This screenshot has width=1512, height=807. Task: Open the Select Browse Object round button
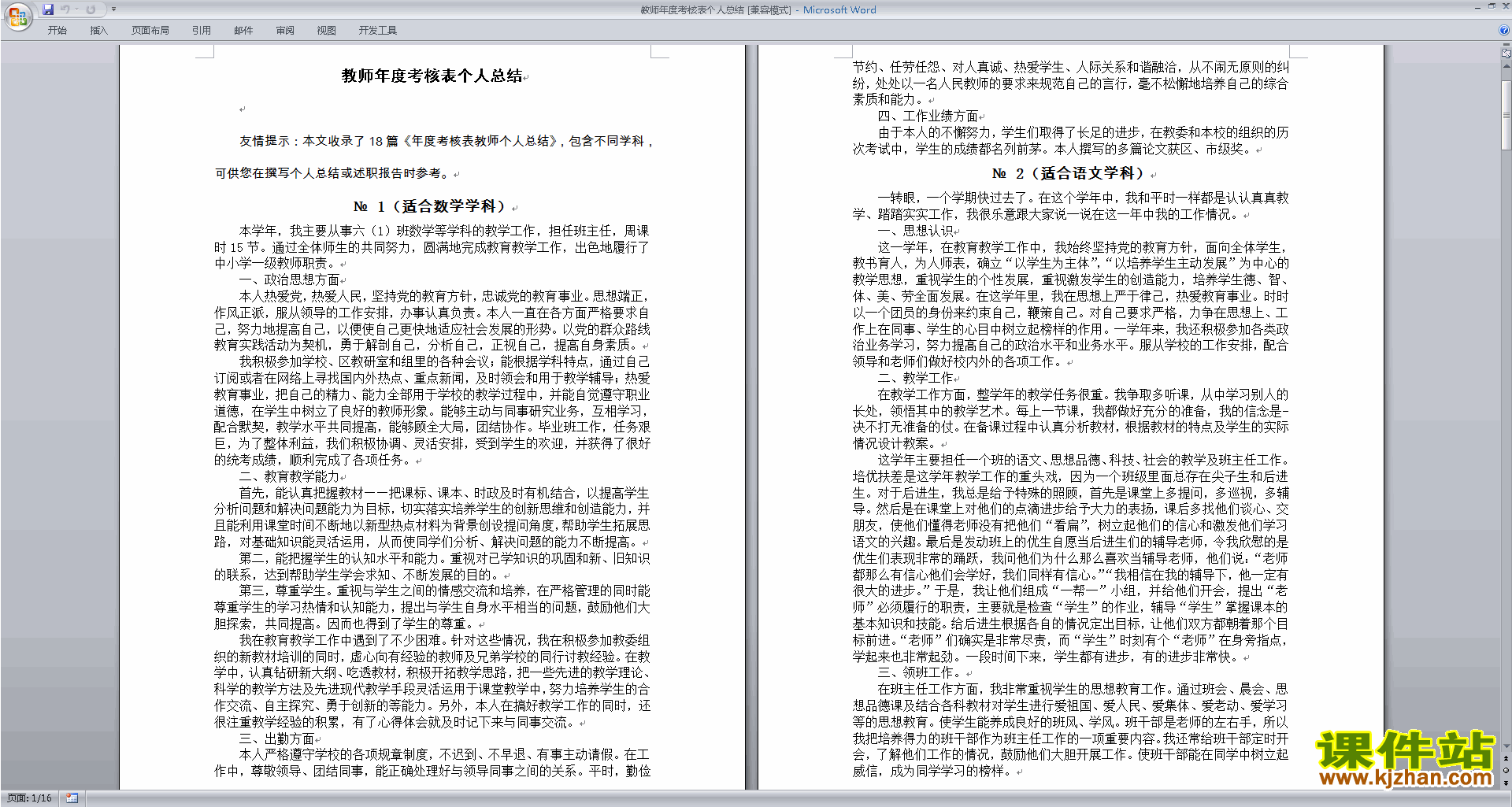click(x=1506, y=770)
